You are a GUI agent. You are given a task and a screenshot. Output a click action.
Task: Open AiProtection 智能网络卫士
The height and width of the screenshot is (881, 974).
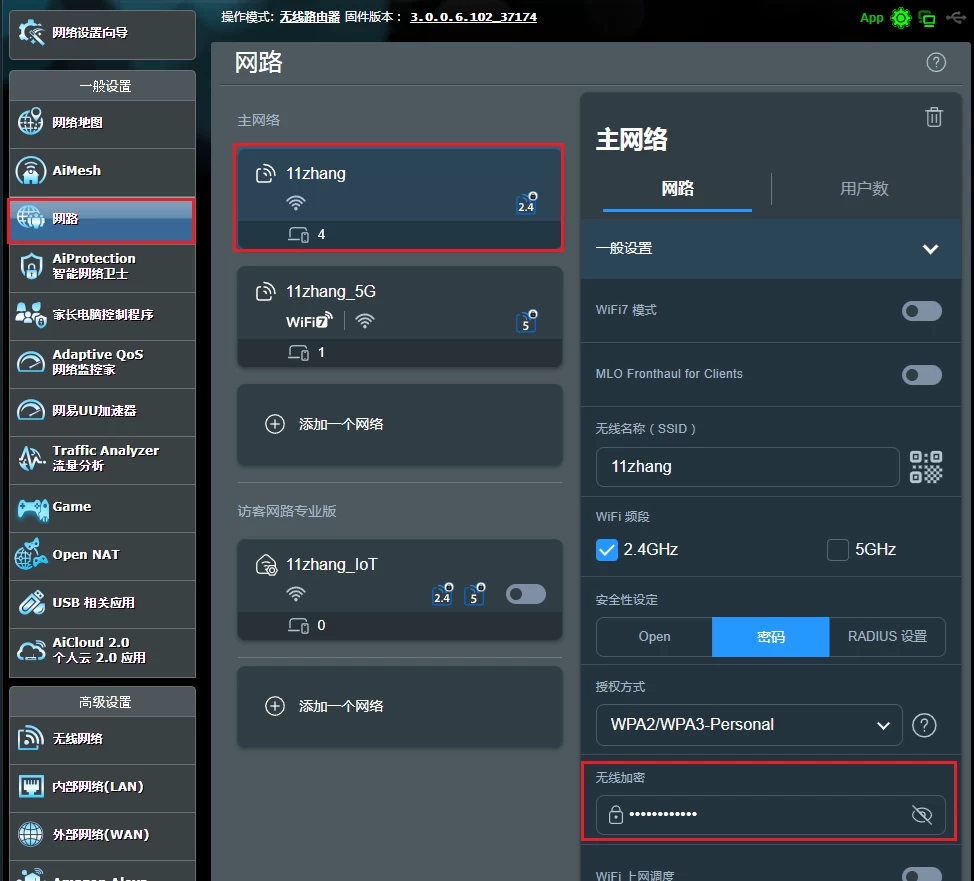click(x=101, y=267)
